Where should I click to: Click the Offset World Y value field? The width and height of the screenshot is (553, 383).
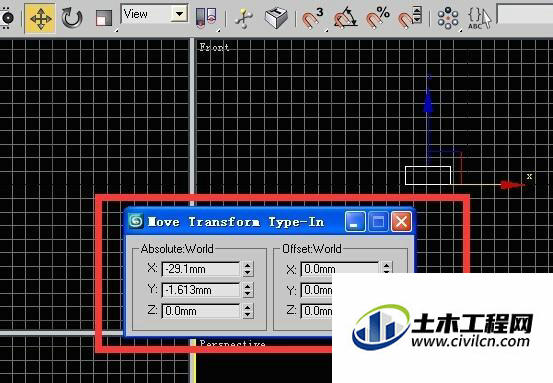tap(316, 290)
